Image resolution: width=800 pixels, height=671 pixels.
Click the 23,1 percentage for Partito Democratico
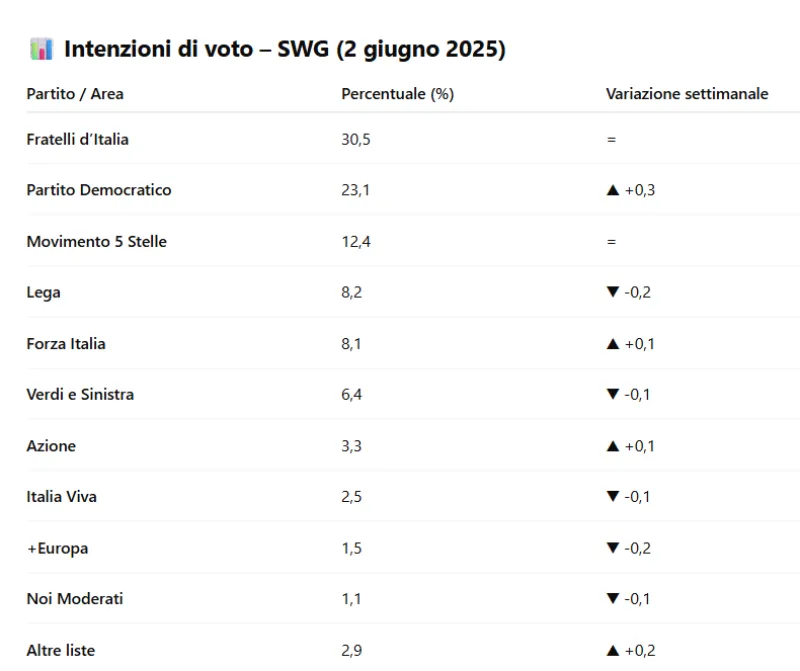[x=356, y=190]
